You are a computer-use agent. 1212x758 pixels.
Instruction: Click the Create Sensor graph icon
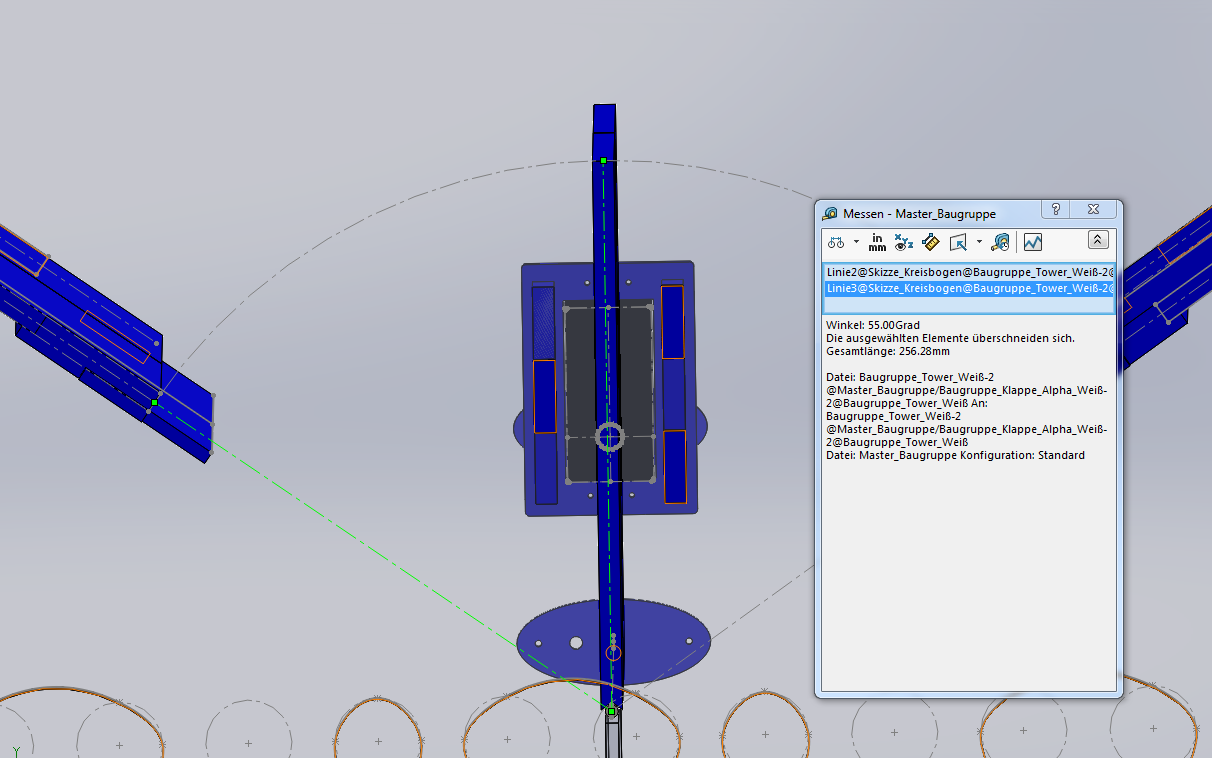[1032, 242]
